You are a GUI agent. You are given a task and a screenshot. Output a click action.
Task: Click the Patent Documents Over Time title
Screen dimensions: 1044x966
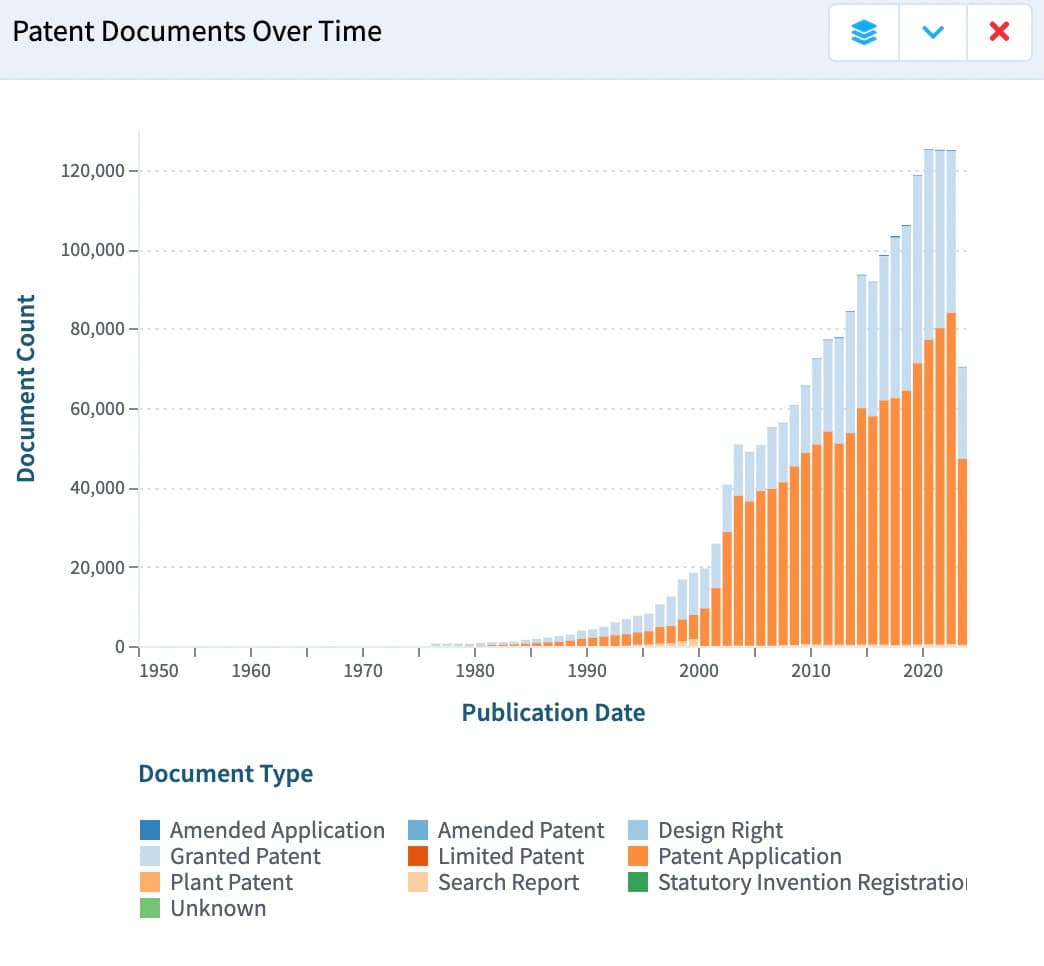pos(197,31)
